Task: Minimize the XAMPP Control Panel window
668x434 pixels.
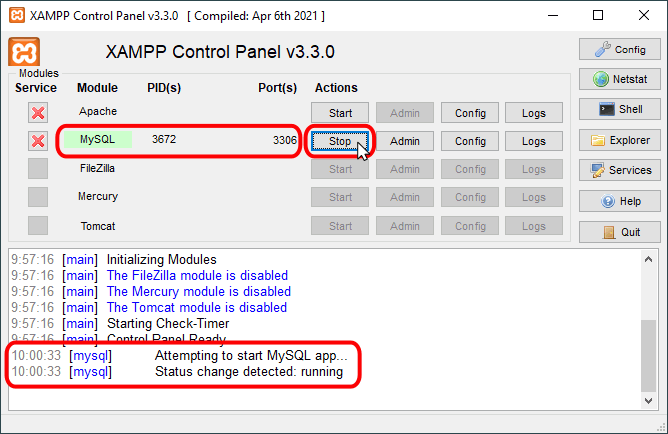Action: coord(553,16)
